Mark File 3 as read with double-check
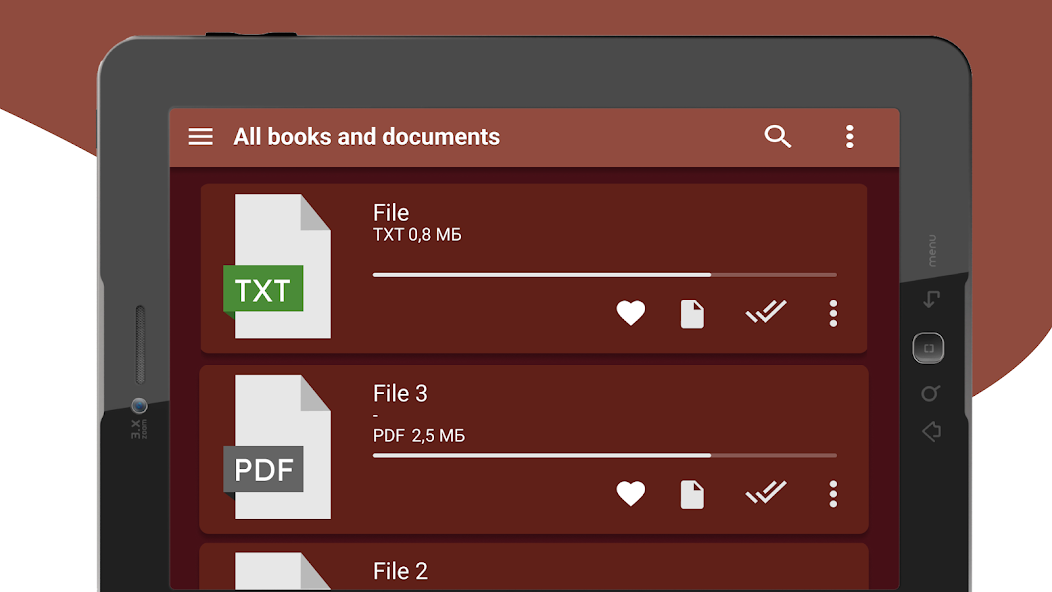 point(766,492)
